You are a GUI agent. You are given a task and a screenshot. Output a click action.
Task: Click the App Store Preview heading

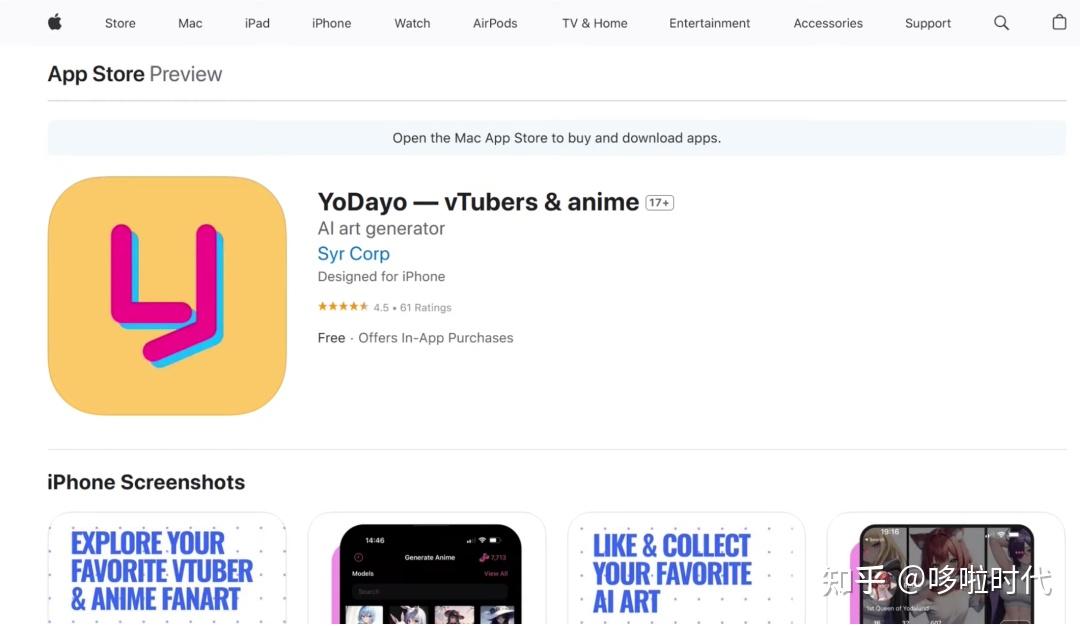pyautogui.click(x=135, y=74)
